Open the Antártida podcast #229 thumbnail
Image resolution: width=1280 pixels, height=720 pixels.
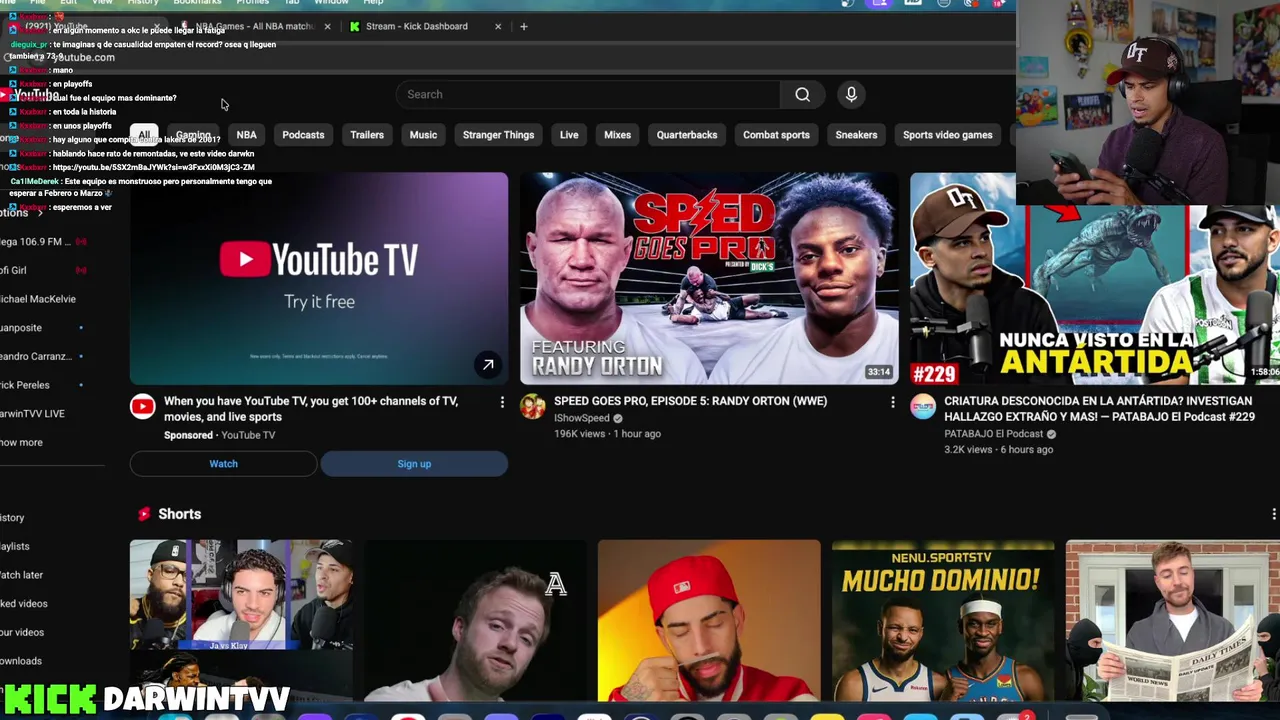pos(1095,278)
